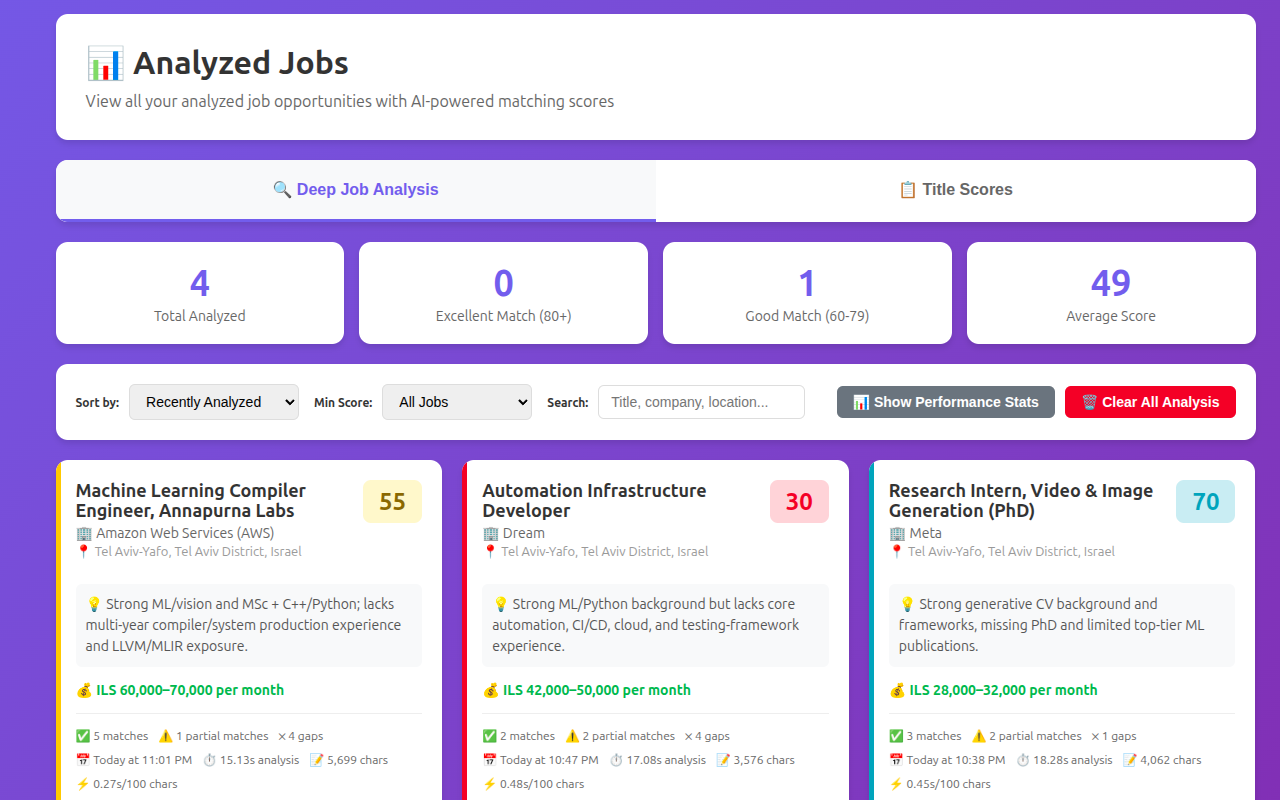The width and height of the screenshot is (1280, 800).
Task: Click the yellow 55 score badge
Action: (392, 501)
